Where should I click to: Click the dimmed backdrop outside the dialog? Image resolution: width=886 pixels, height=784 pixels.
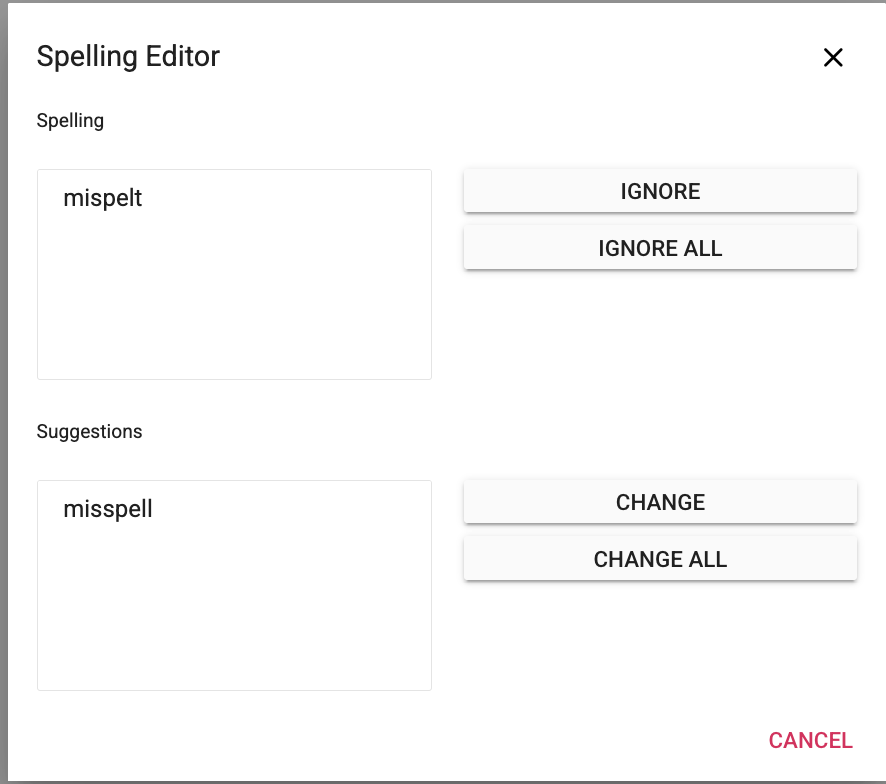[x=3, y=400]
